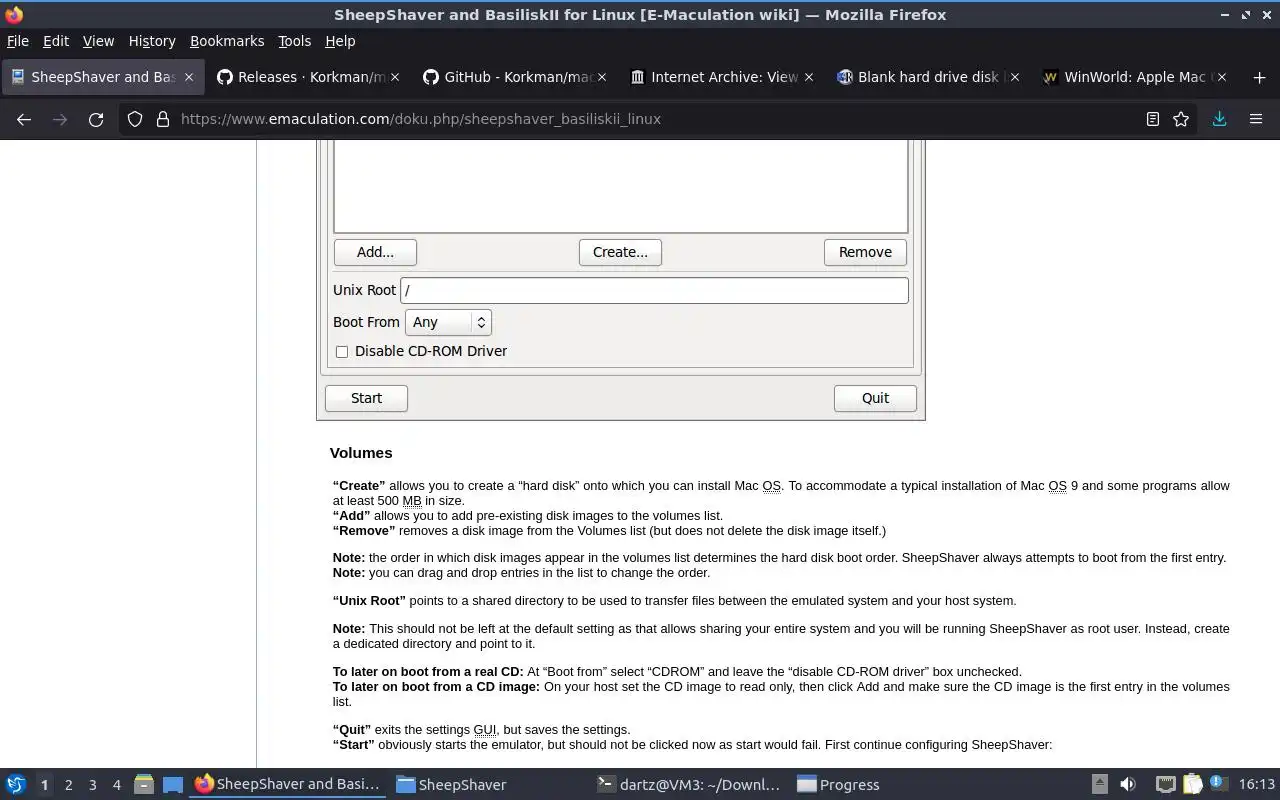Toggle Reader View for this page
The width and height of the screenshot is (1280, 800).
click(1153, 119)
